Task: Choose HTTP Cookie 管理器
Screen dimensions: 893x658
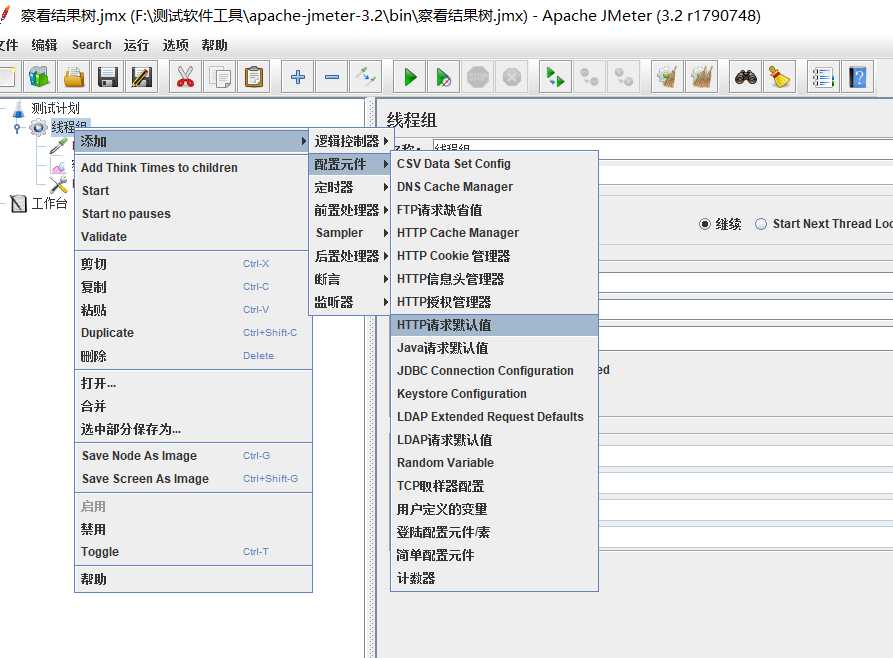Action: (x=494, y=256)
